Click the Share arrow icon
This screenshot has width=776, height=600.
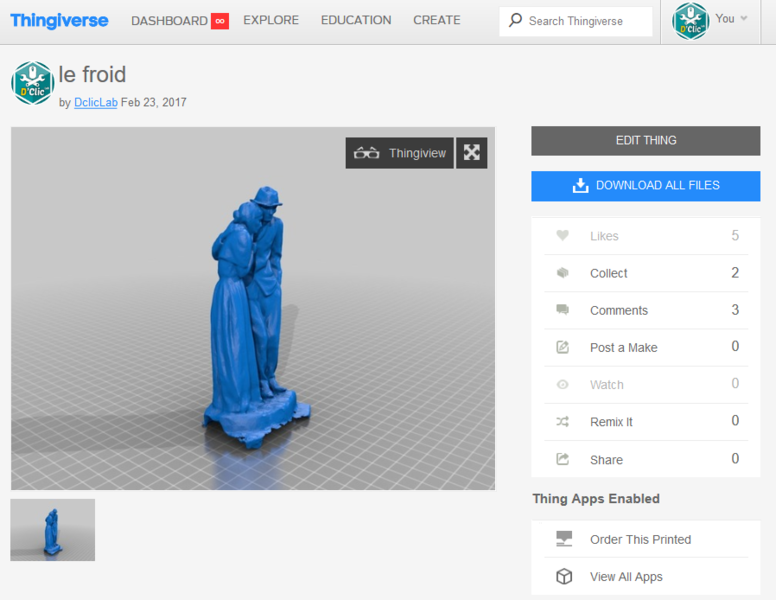pyautogui.click(x=562, y=459)
